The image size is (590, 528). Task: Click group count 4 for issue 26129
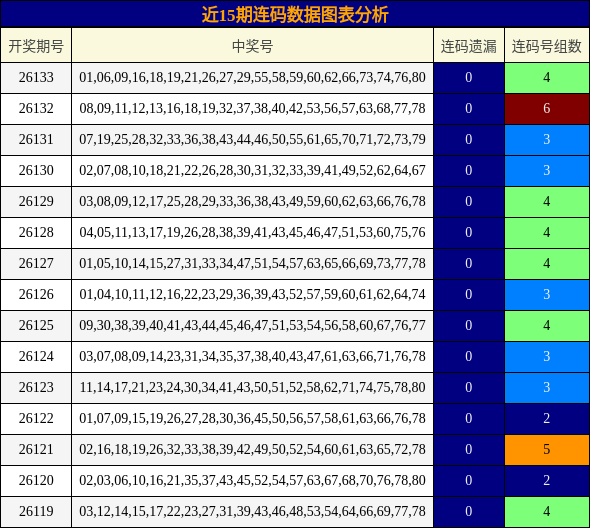(547, 201)
